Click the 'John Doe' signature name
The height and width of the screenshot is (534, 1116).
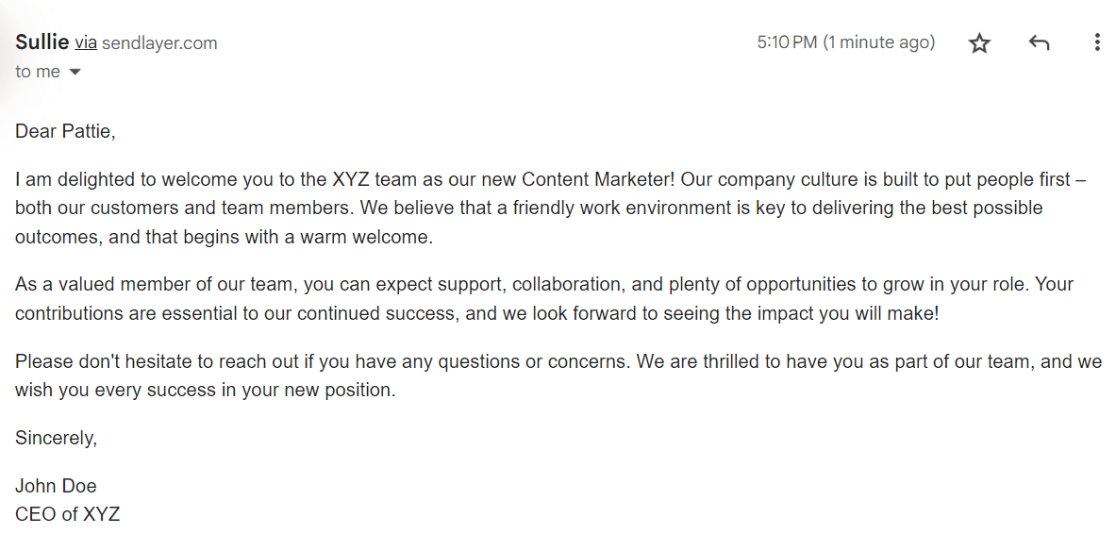point(56,486)
